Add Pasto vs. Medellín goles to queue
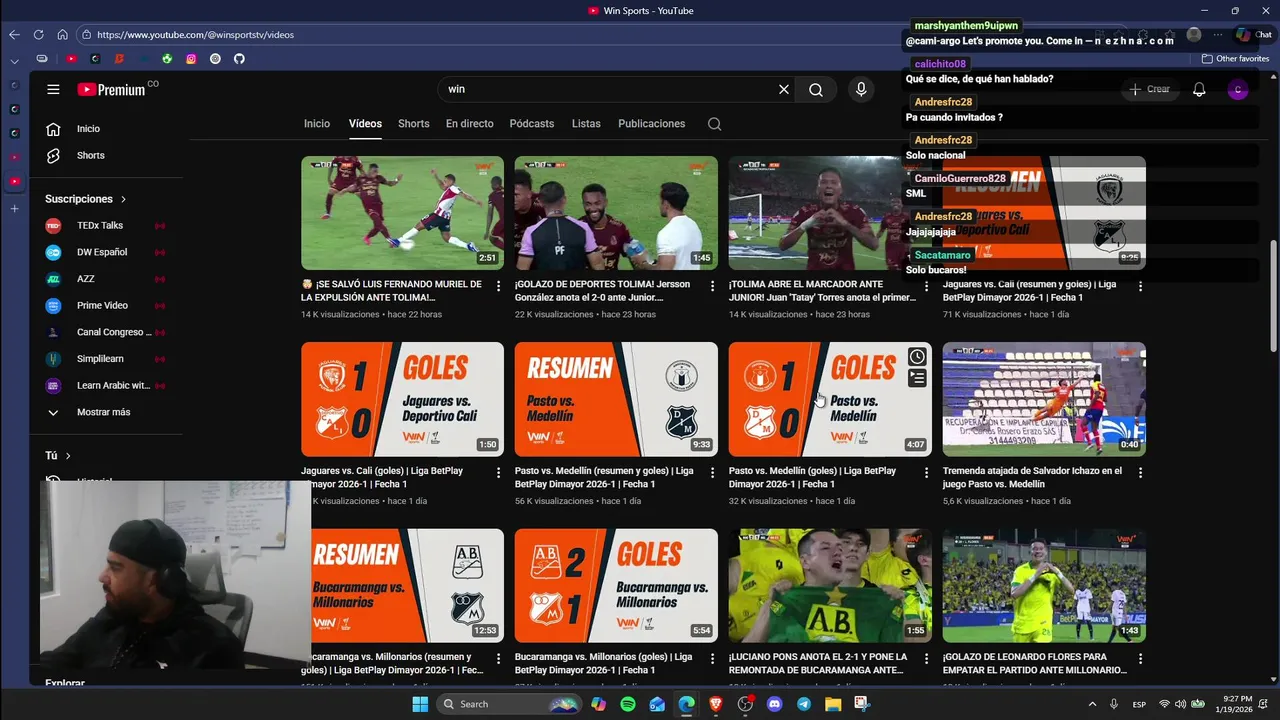The image size is (1280, 720). click(917, 378)
